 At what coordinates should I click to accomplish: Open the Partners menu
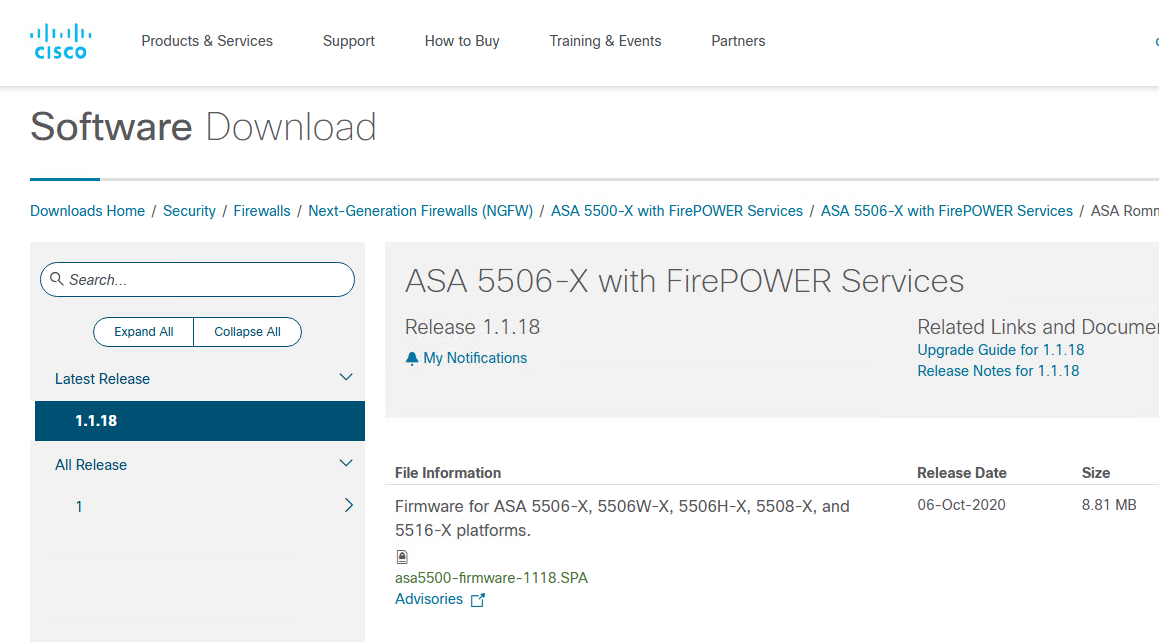click(x=738, y=41)
